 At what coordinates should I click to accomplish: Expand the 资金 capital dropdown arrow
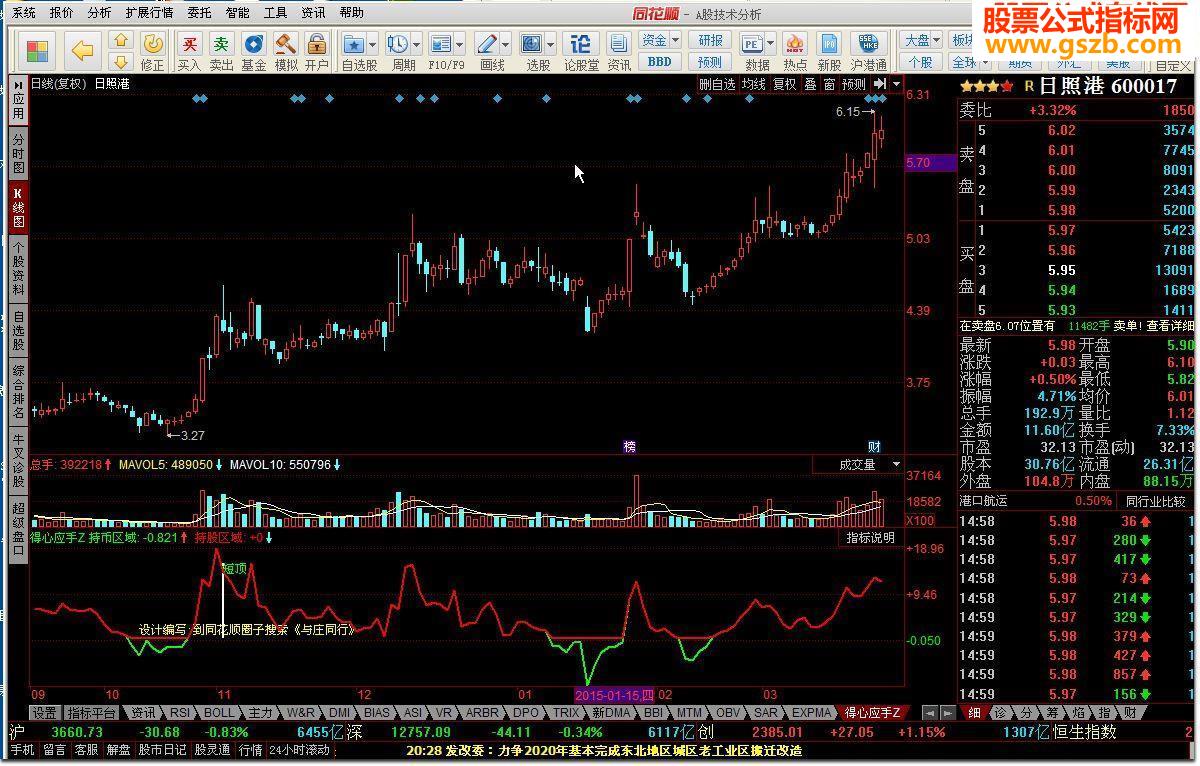click(676, 41)
